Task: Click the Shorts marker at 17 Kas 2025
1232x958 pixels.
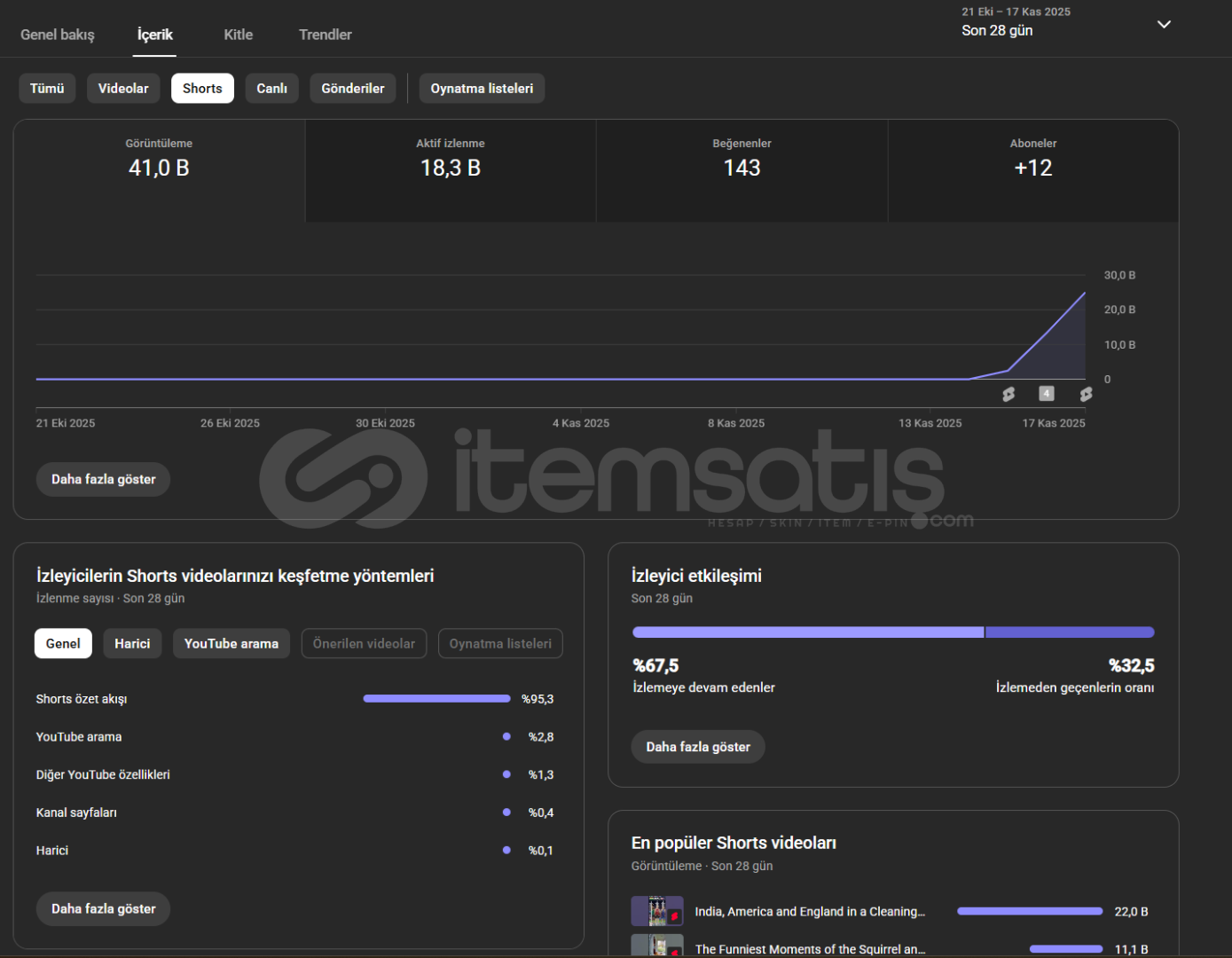Action: [1086, 394]
